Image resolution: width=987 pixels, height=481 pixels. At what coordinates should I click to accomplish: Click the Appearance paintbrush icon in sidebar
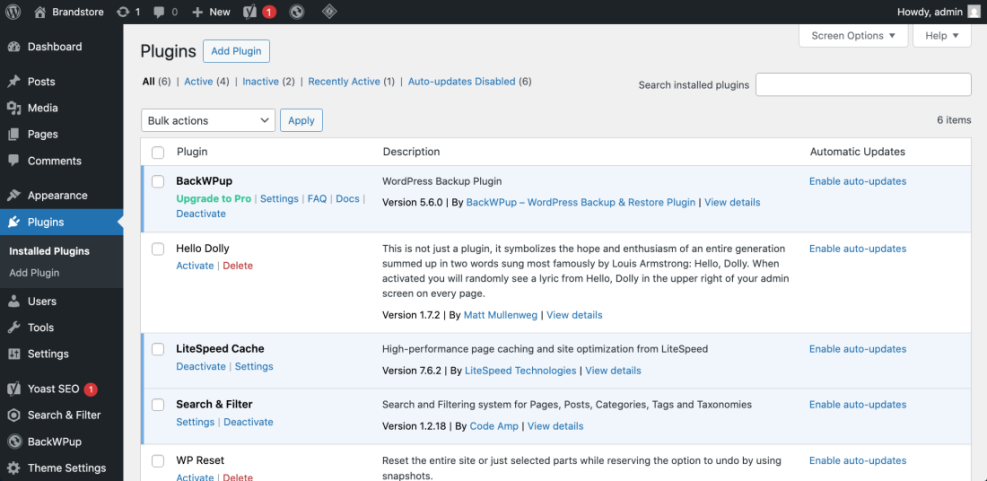pyautogui.click(x=14, y=195)
